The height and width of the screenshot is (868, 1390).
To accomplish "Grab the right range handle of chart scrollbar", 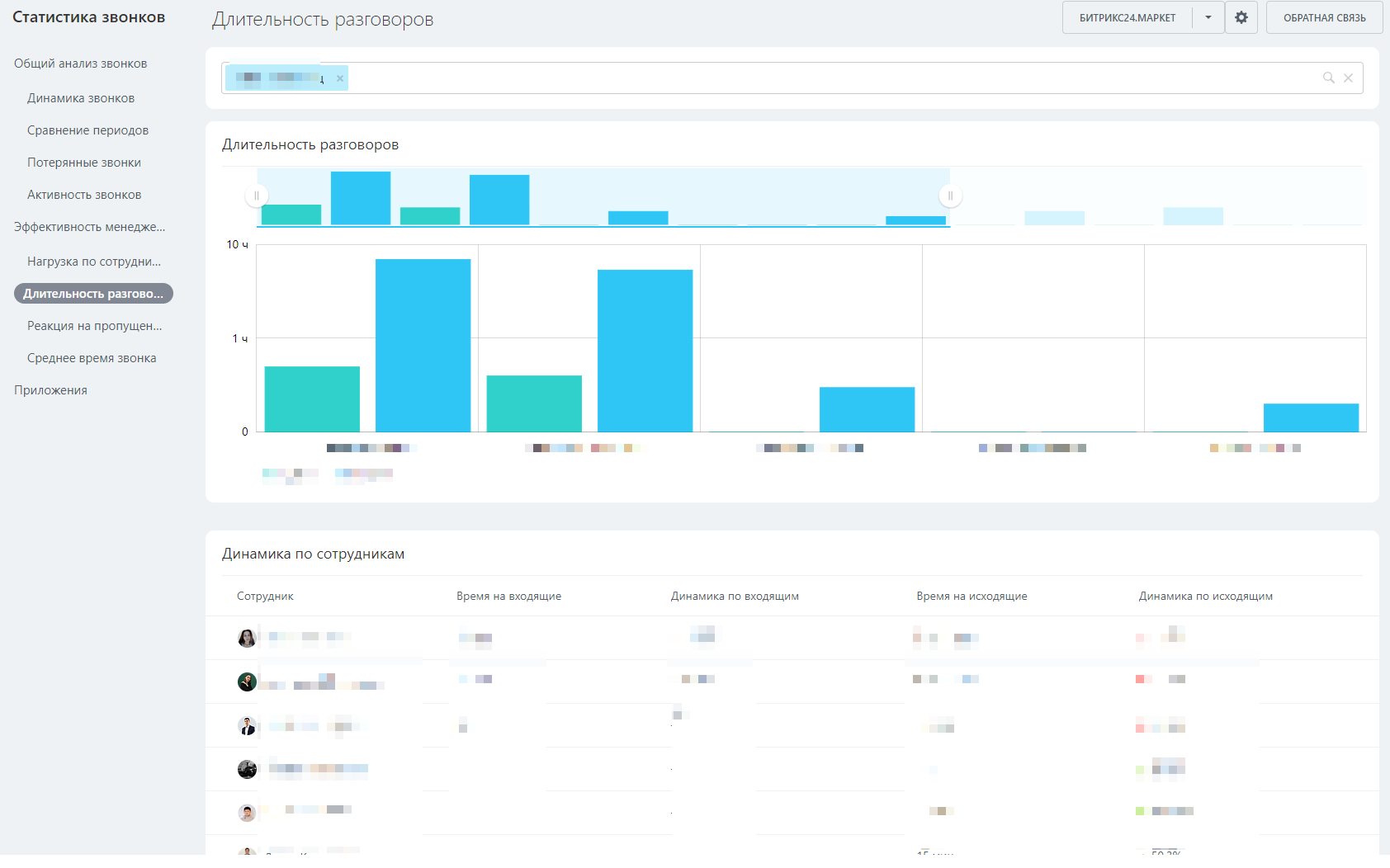I will (950, 196).
